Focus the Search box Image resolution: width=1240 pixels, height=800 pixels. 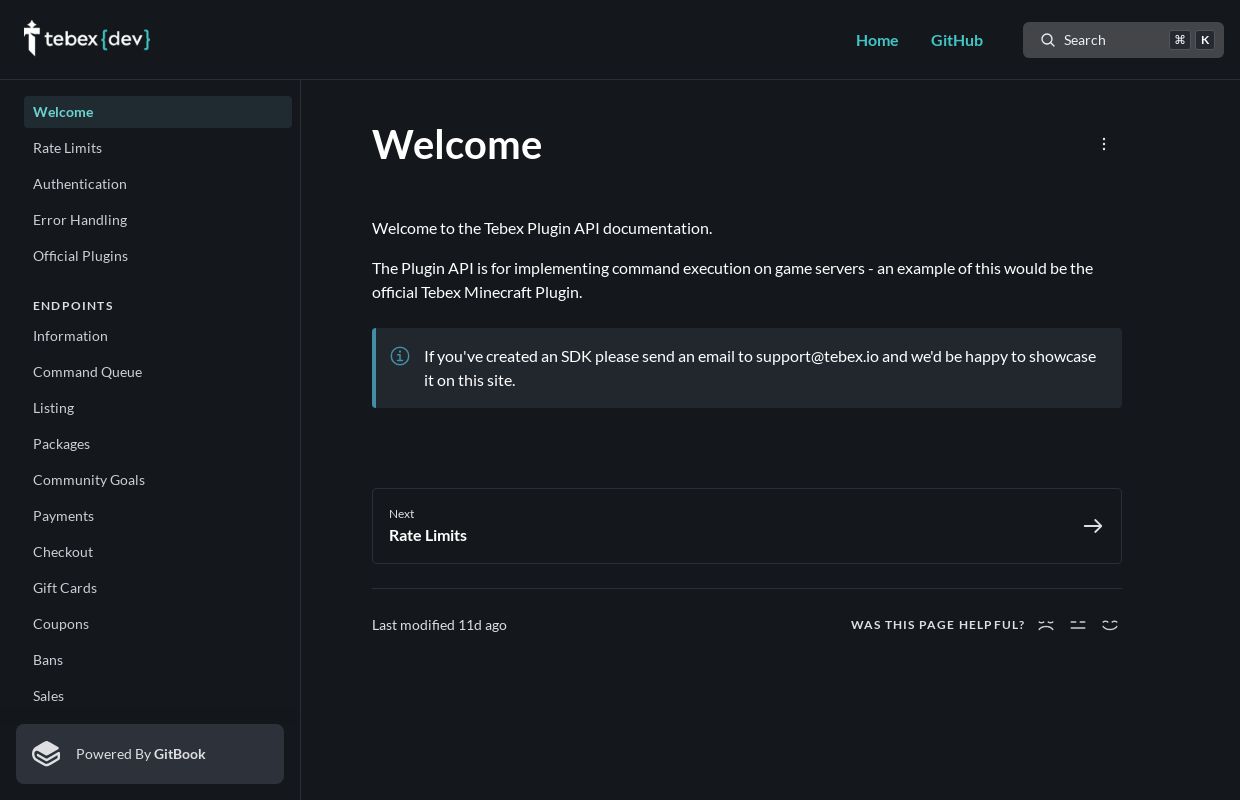(x=1123, y=40)
